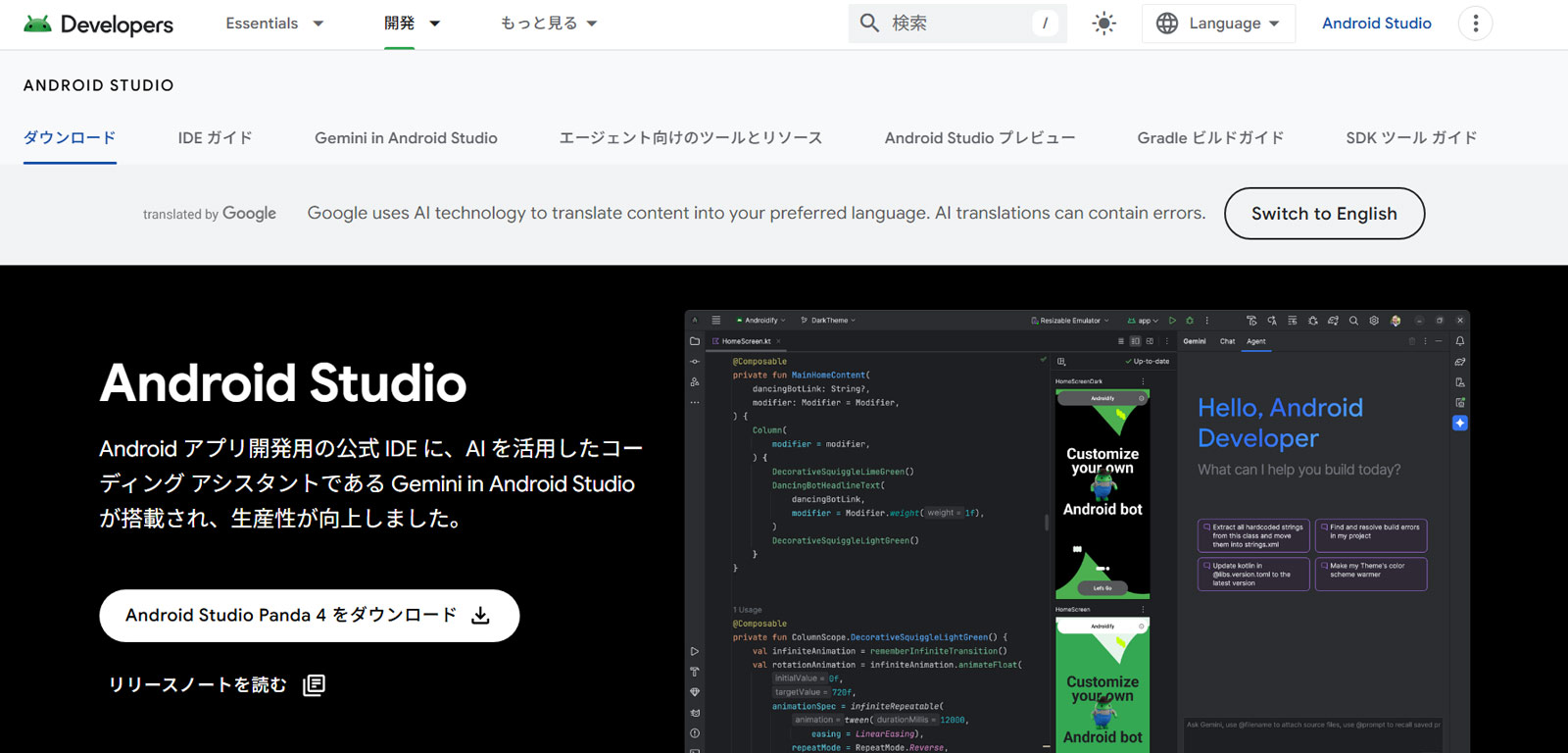Viewport: 1568px width, 753px height.
Task: Click the green Run button in IDE preview
Action: coord(1172,321)
